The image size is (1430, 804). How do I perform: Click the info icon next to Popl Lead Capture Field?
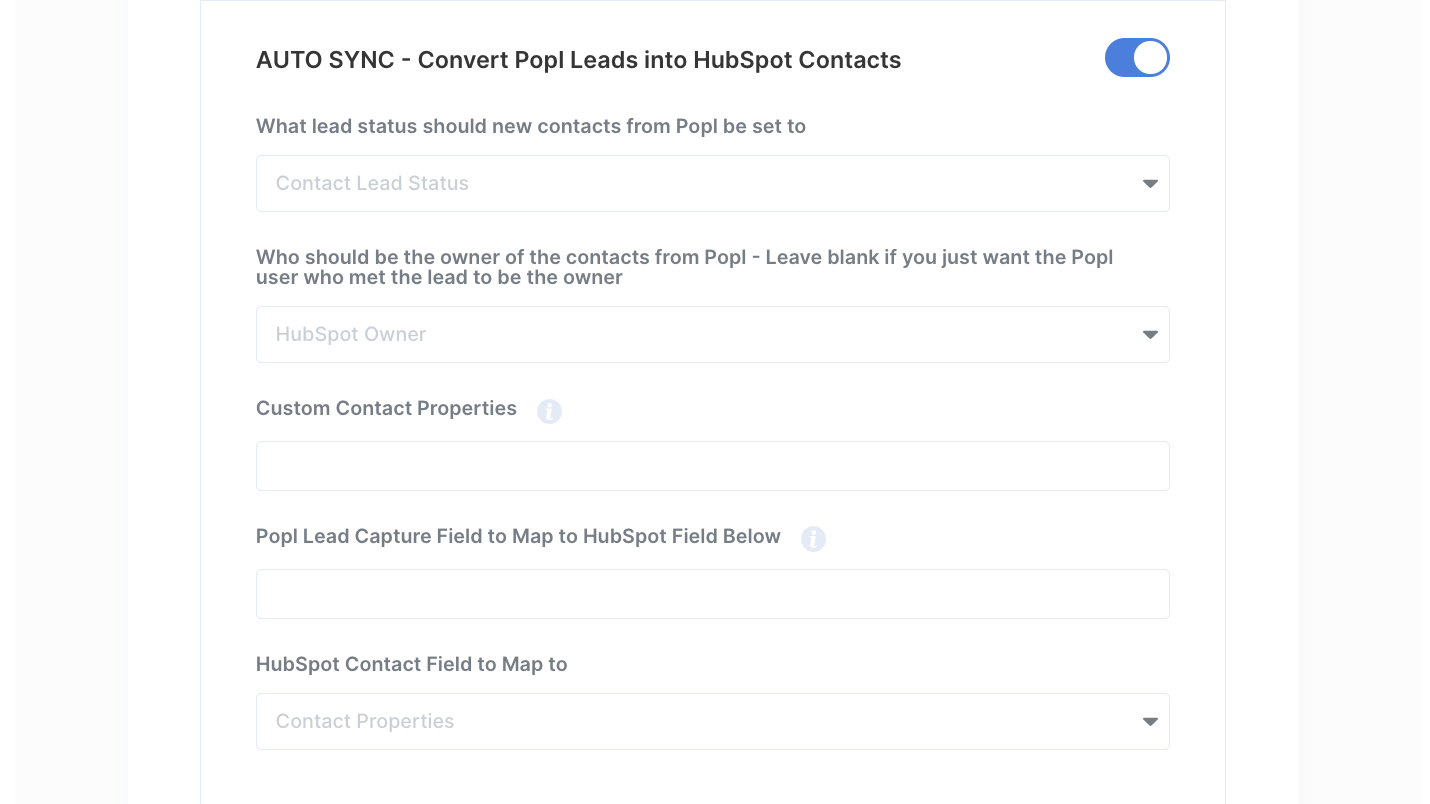[x=813, y=539]
